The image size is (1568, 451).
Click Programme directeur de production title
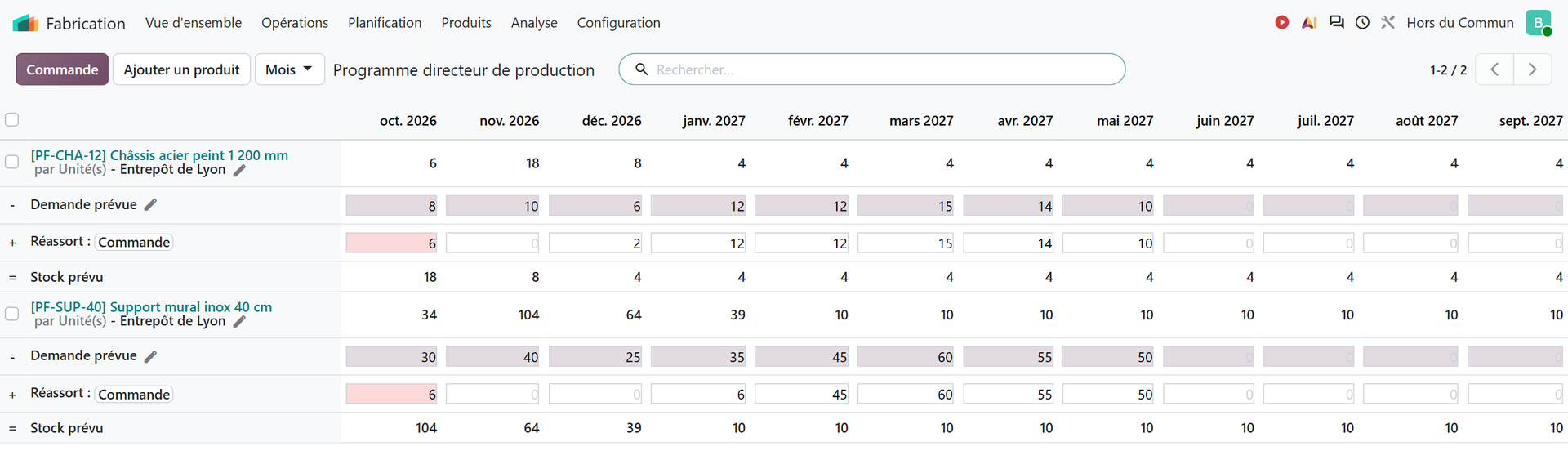point(464,70)
